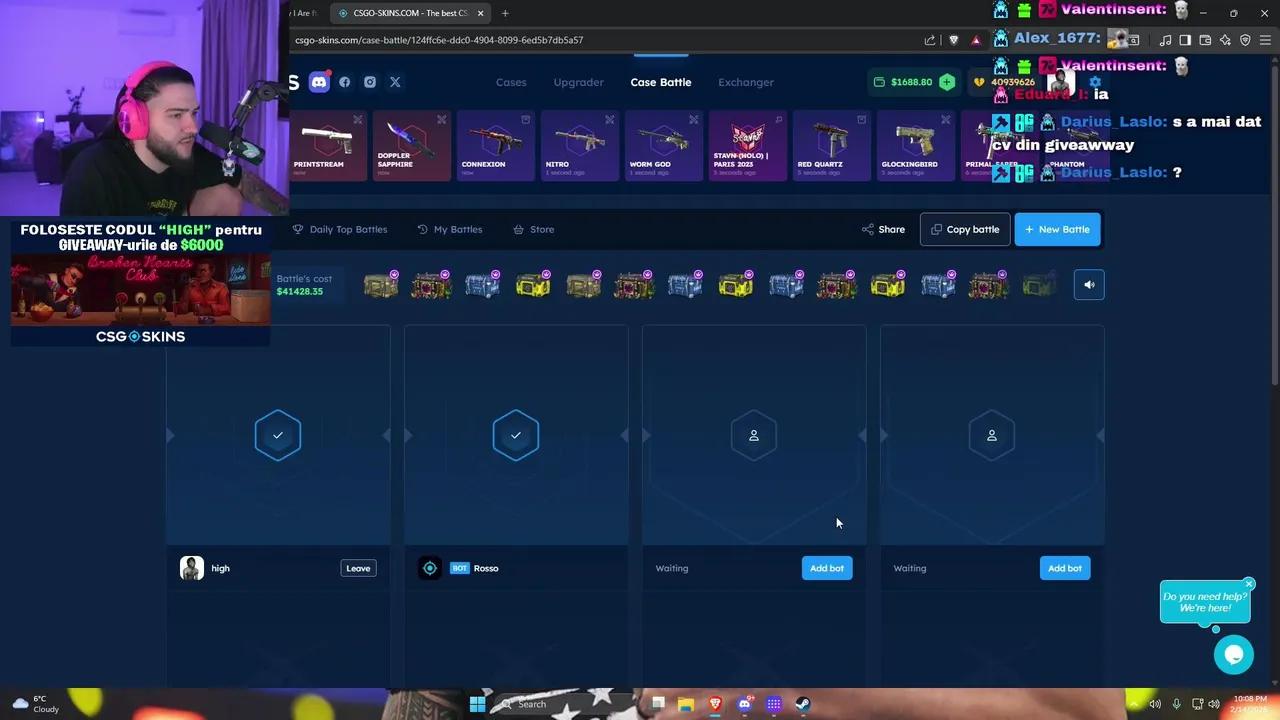1280x720 pixels.
Task: Add bot to the third slot
Action: [827, 568]
